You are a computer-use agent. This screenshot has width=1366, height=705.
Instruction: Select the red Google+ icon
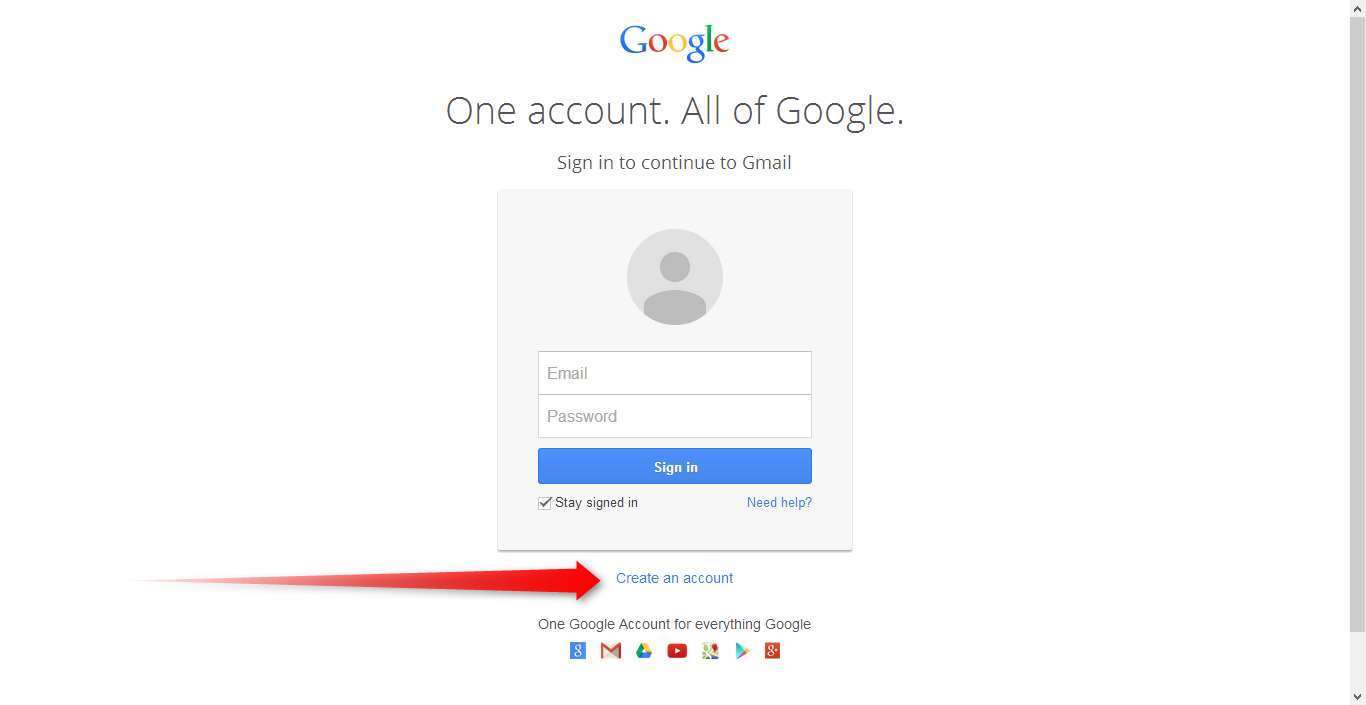pyautogui.click(x=772, y=651)
